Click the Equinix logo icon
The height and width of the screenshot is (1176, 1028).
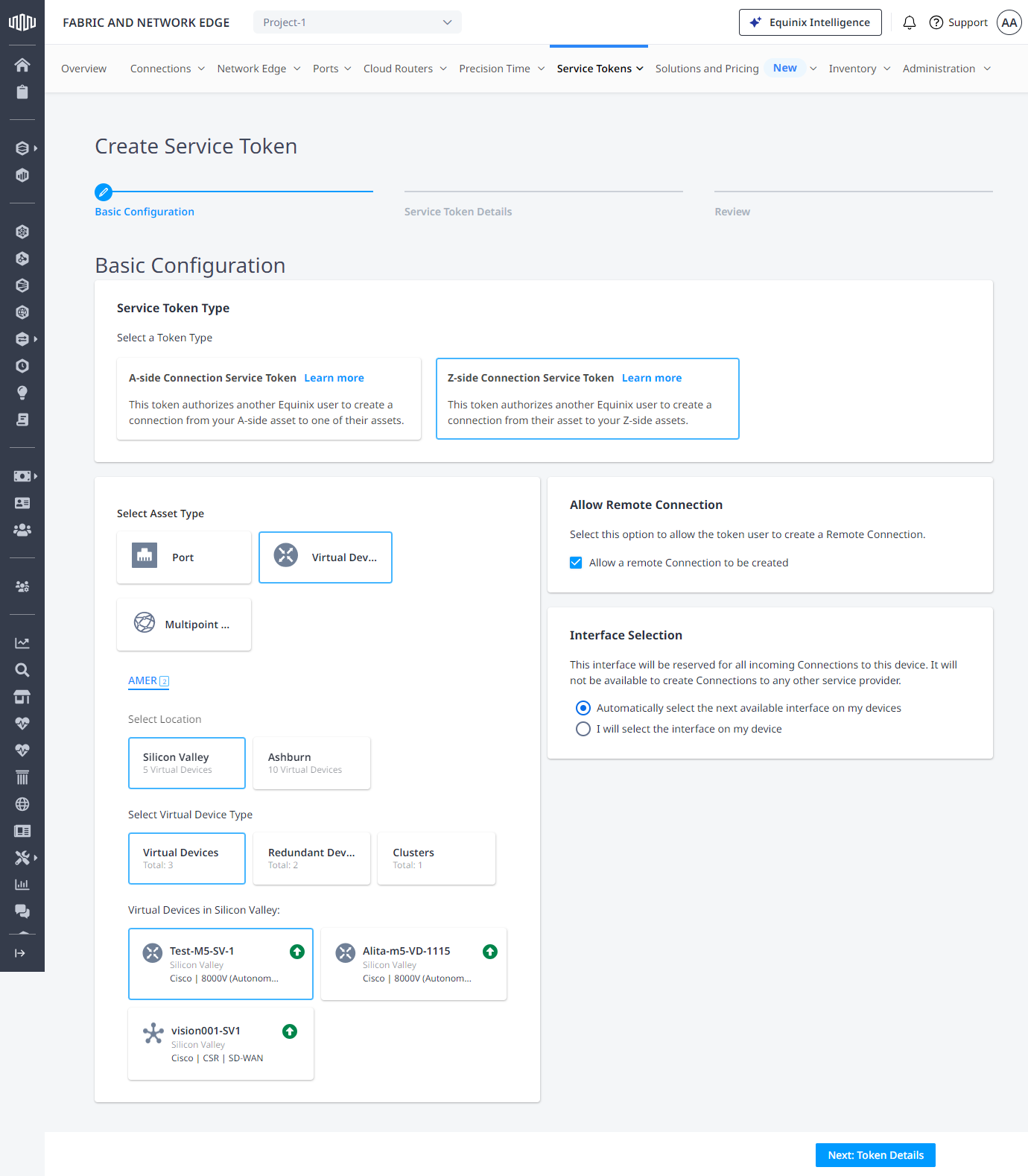coord(22,22)
